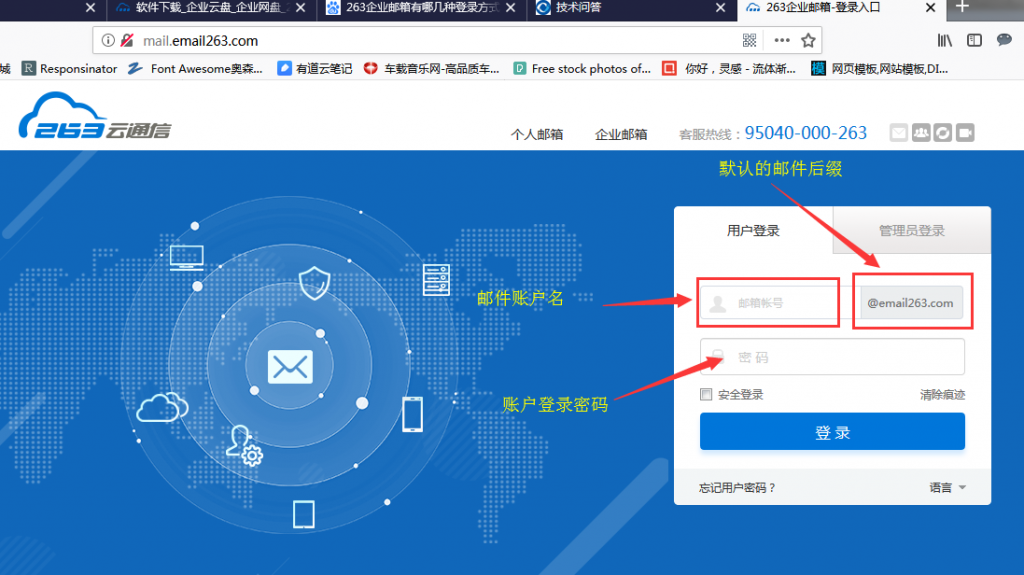Click the gray video camera icon in header

pos(965,133)
